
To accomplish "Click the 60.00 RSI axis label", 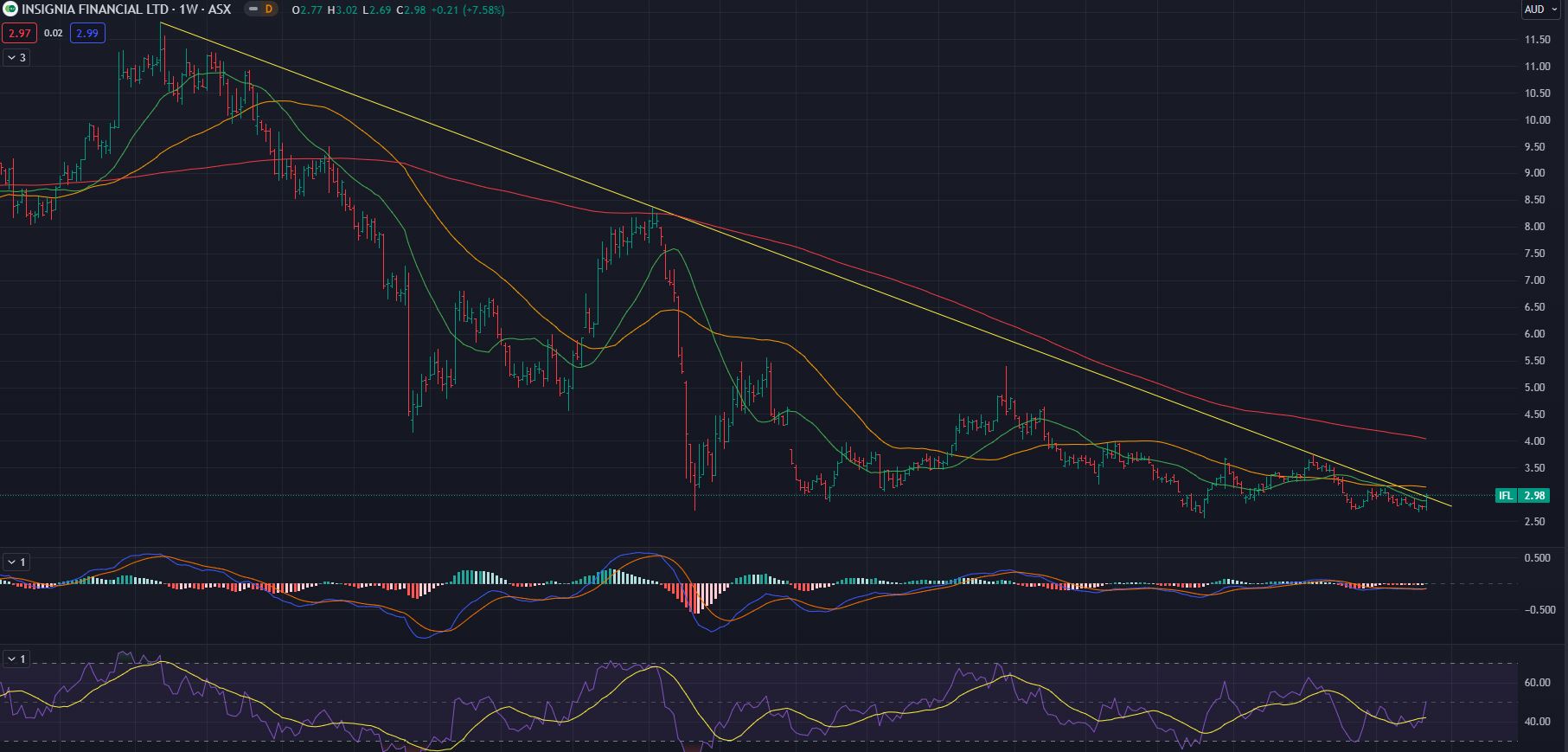I will click(x=1537, y=683).
